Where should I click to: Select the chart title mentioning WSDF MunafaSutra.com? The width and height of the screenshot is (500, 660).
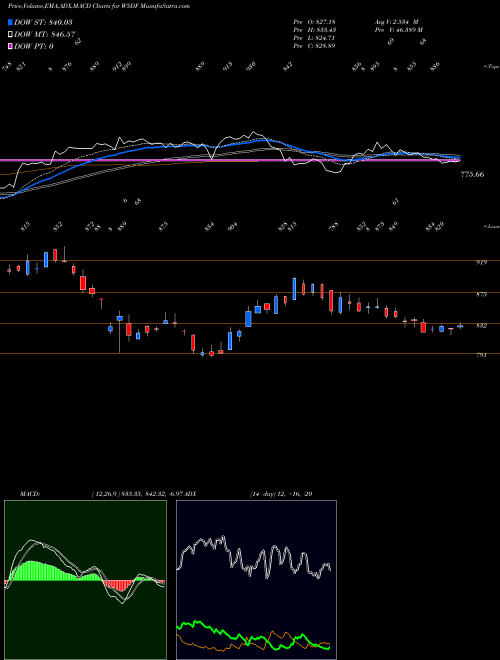tap(99, 6)
